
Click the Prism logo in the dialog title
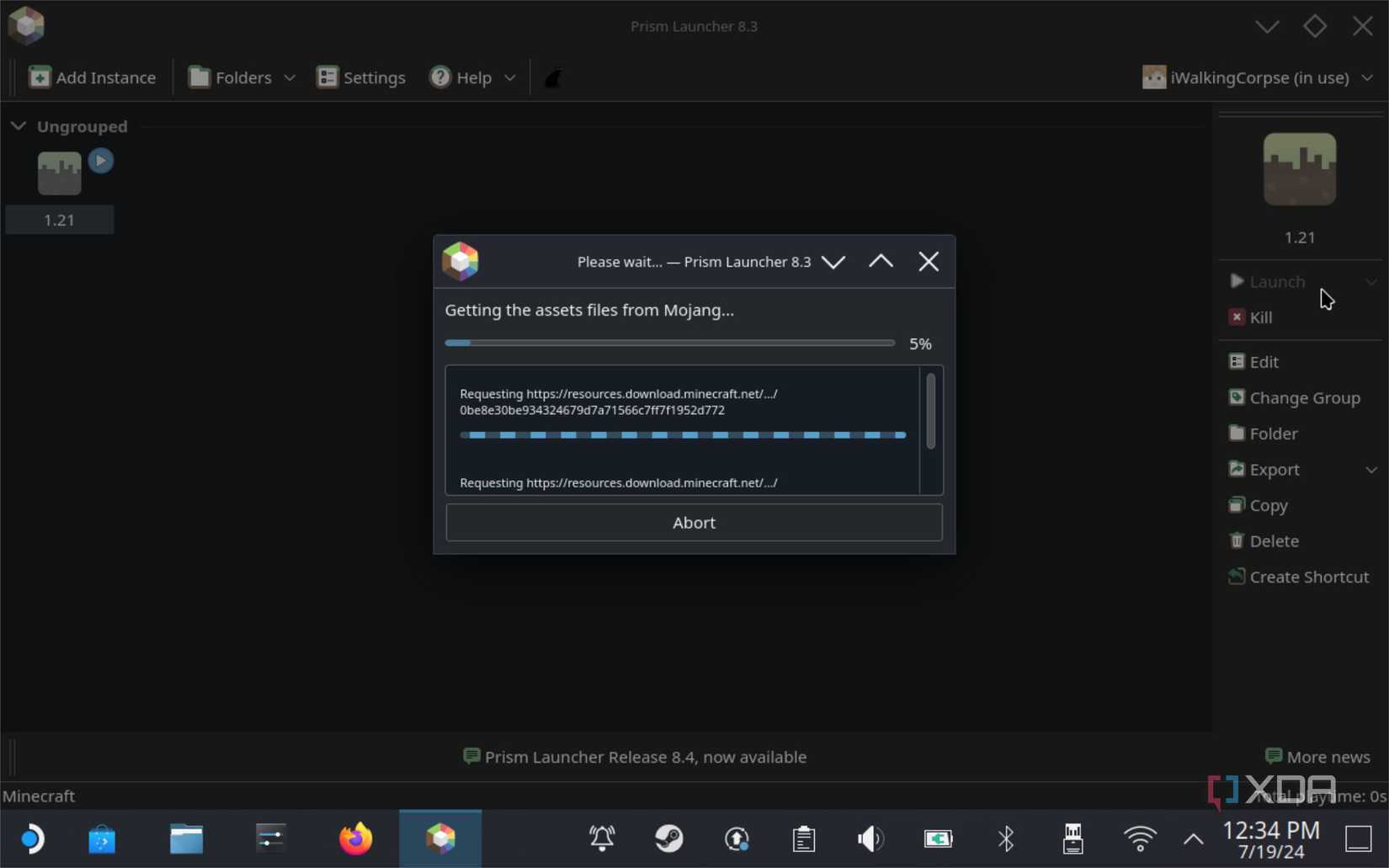pos(460,262)
